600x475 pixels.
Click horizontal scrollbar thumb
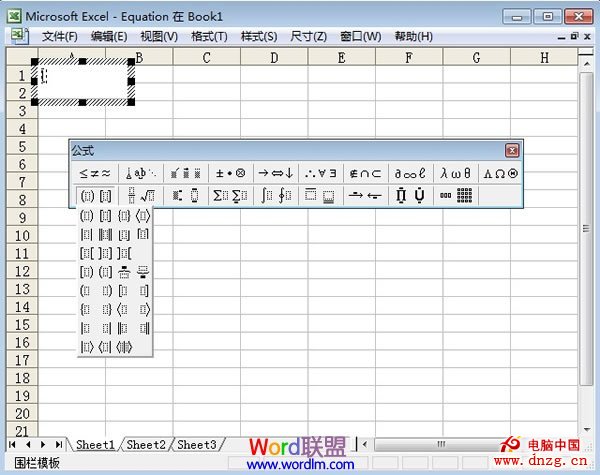click(x=441, y=444)
